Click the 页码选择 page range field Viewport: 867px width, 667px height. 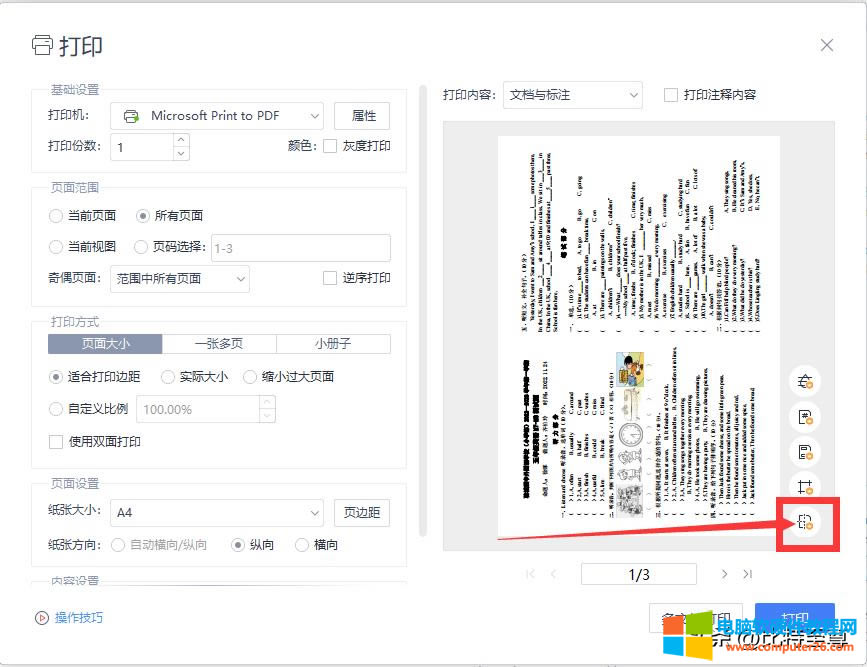coord(301,248)
